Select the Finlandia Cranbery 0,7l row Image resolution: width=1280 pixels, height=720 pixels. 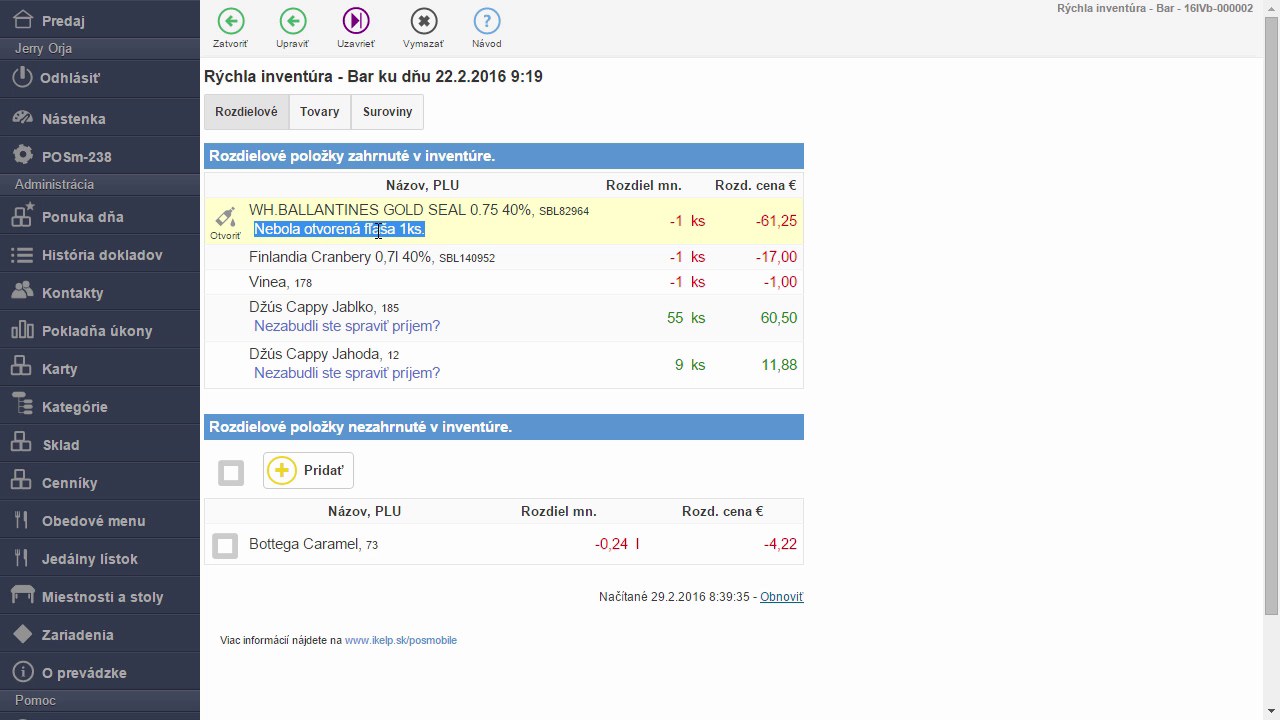[x=504, y=257]
